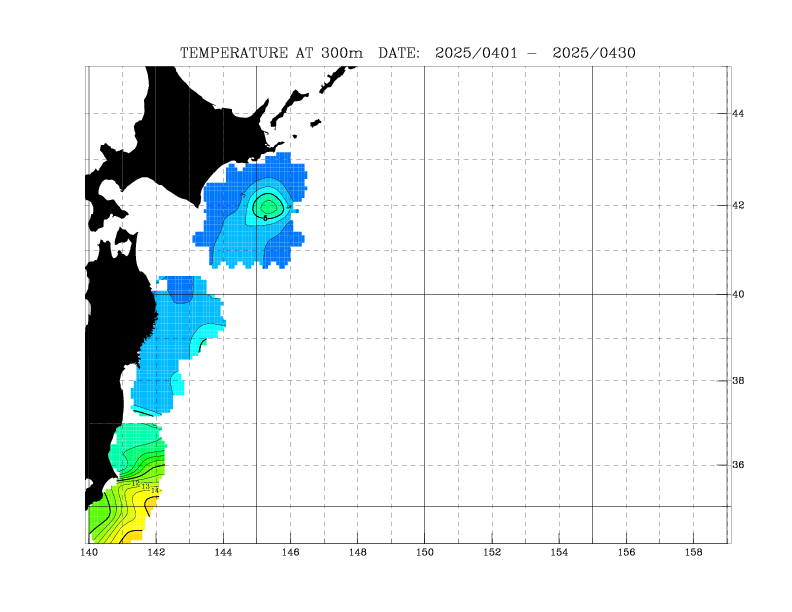Click the 40 latitude axis label

738,295
